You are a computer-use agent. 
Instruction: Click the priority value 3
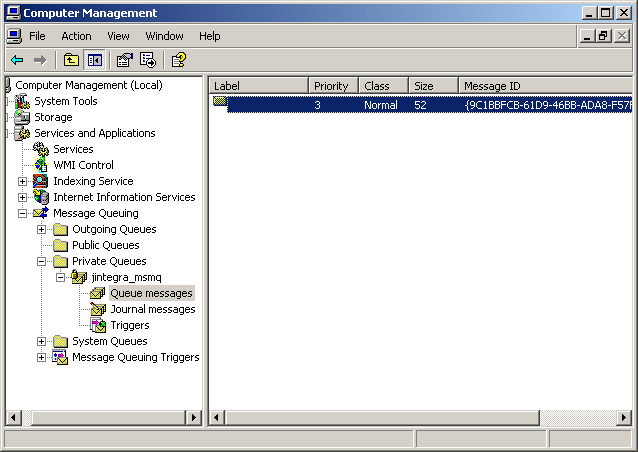(317, 105)
